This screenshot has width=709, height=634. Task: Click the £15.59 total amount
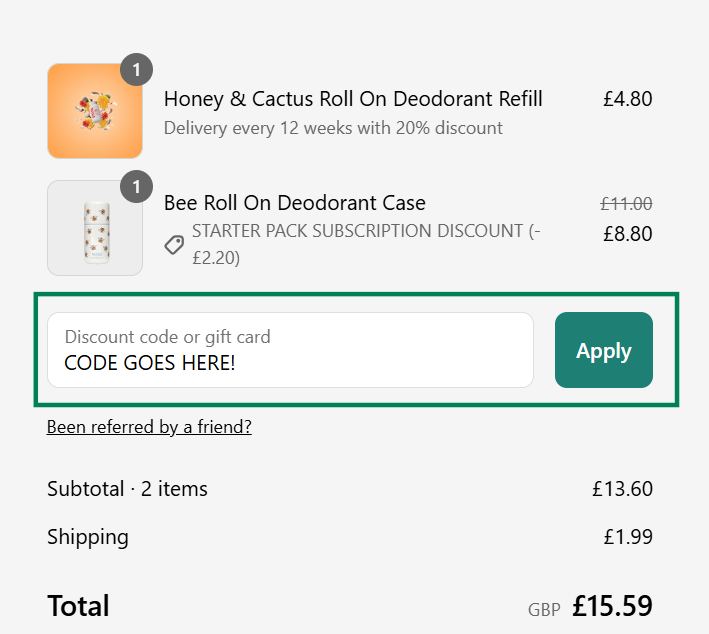click(x=612, y=606)
